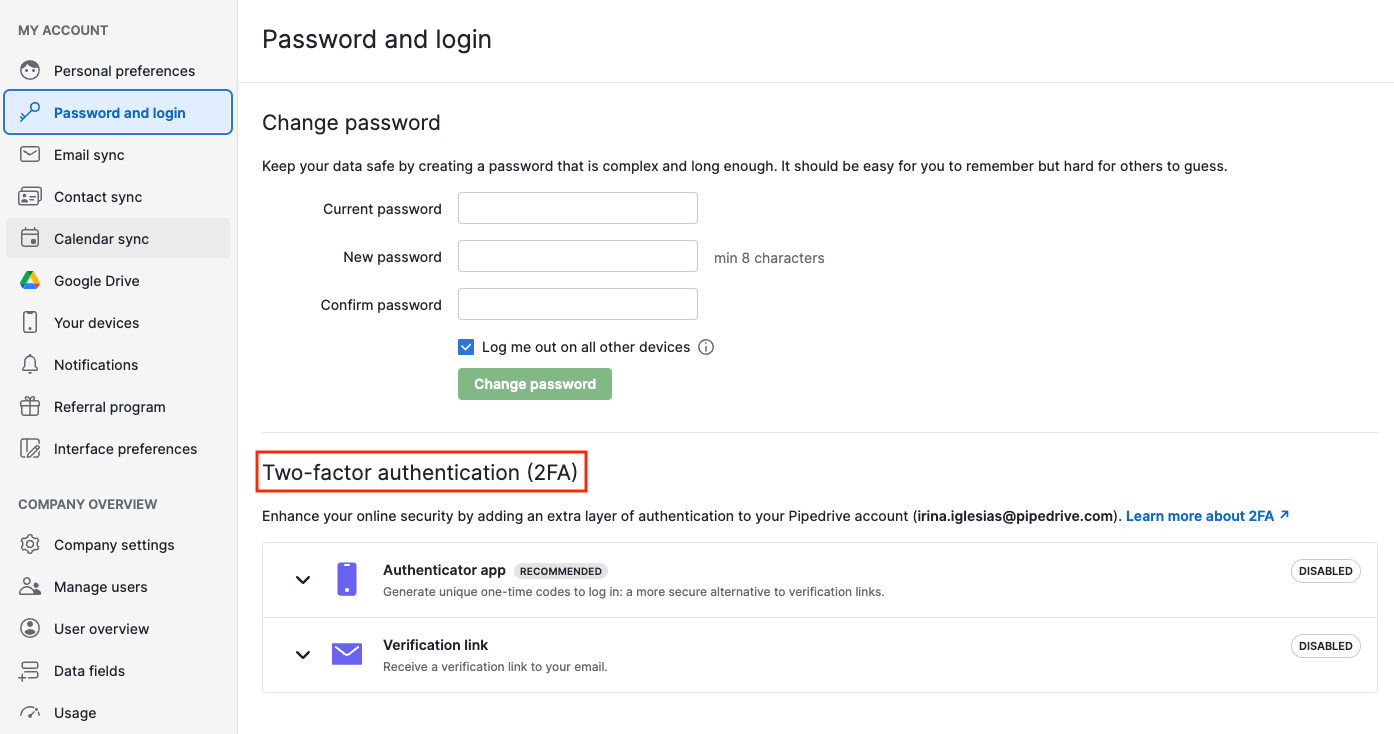Expand the Verification link section
This screenshot has width=1394, height=734.
[x=303, y=654]
